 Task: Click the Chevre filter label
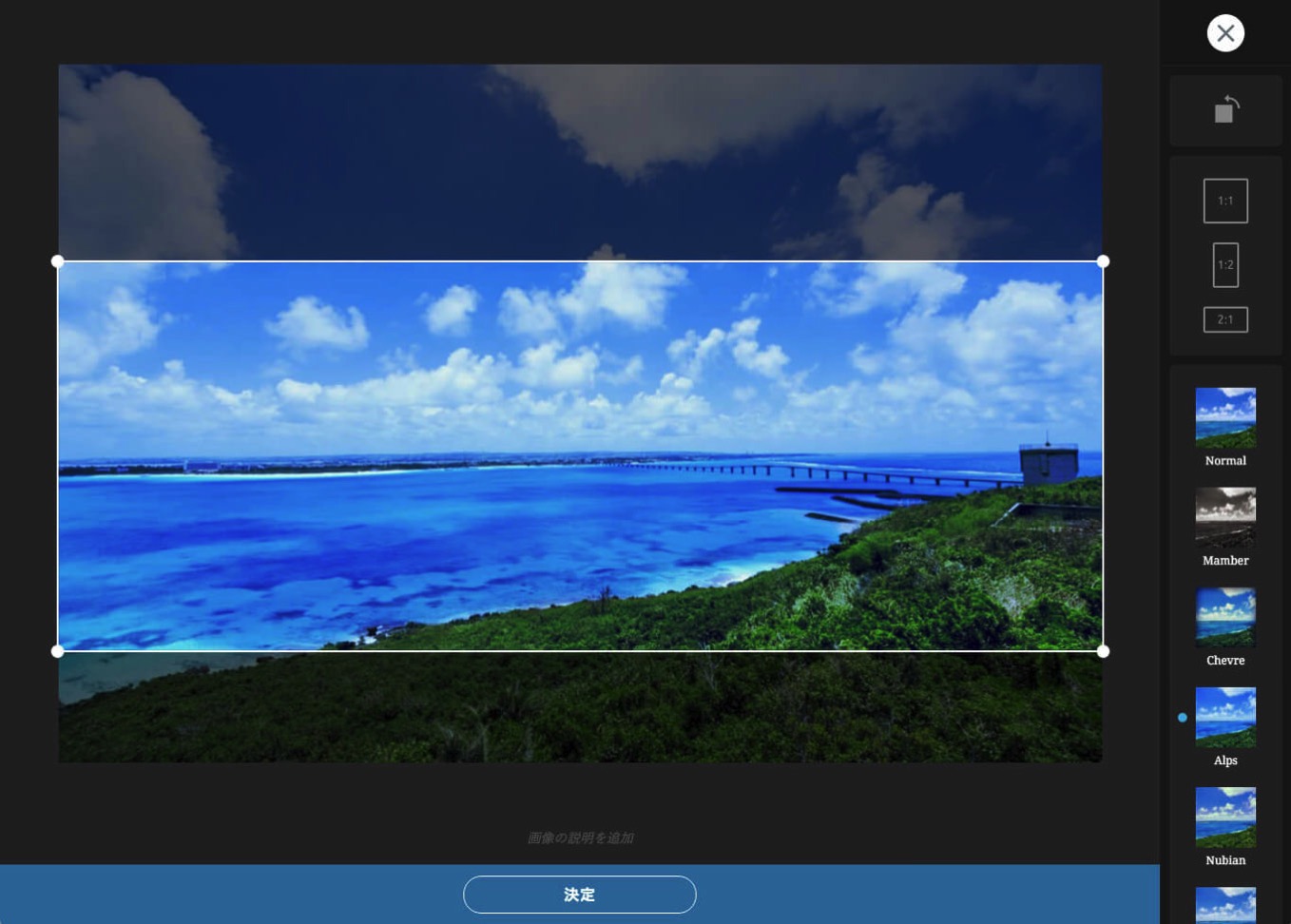point(1225,661)
